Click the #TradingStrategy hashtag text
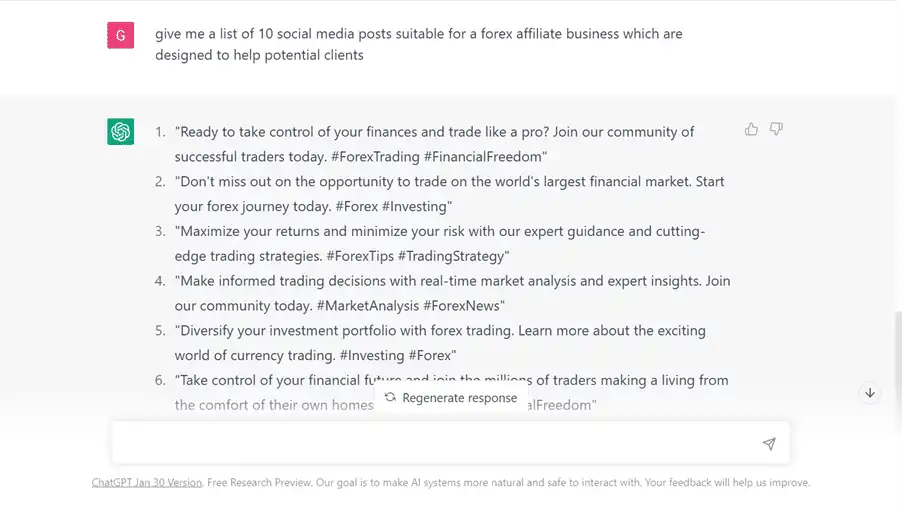The image size is (902, 508). (452, 256)
